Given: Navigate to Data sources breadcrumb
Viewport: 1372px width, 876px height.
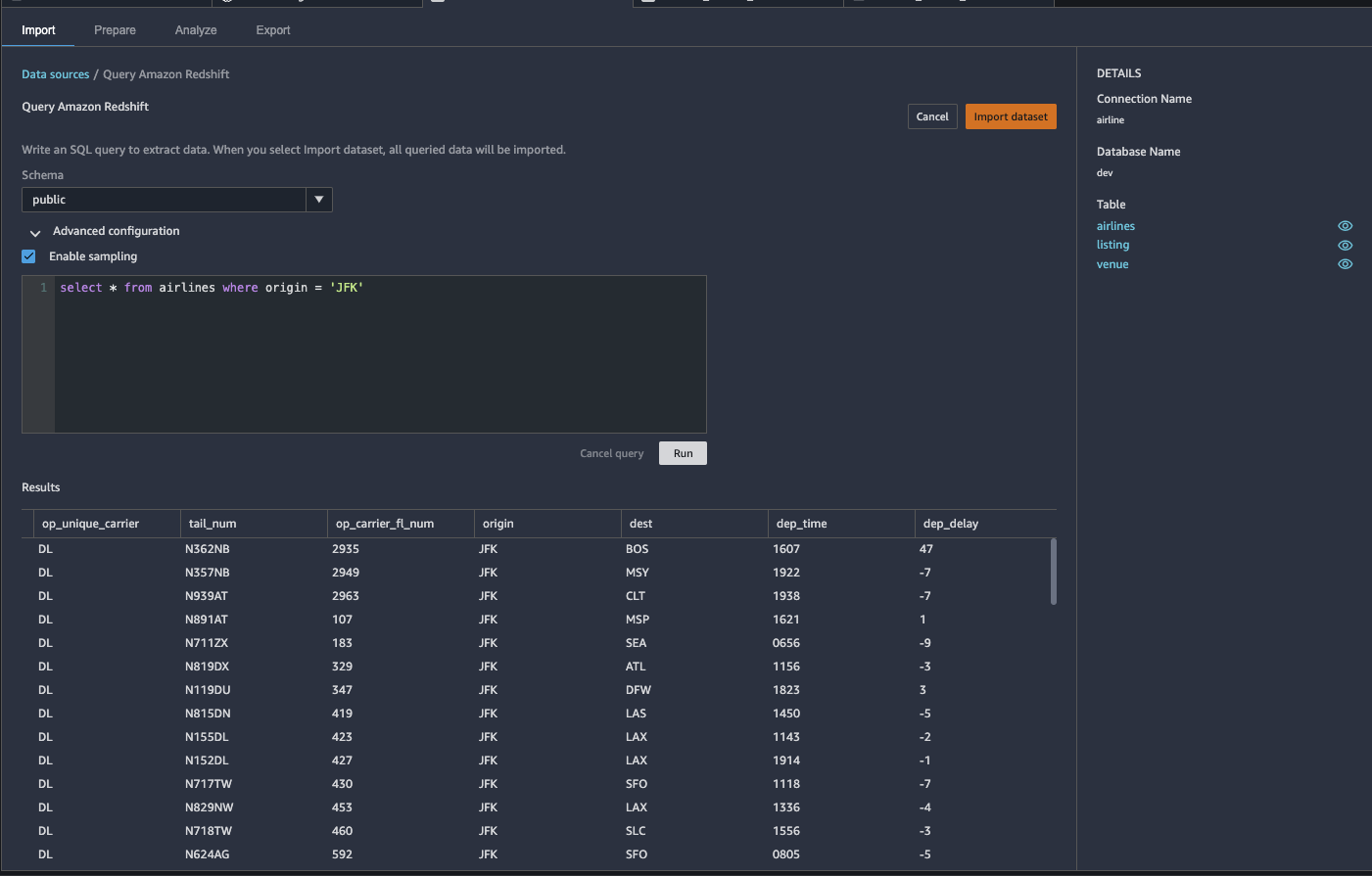Looking at the screenshot, I should point(55,74).
